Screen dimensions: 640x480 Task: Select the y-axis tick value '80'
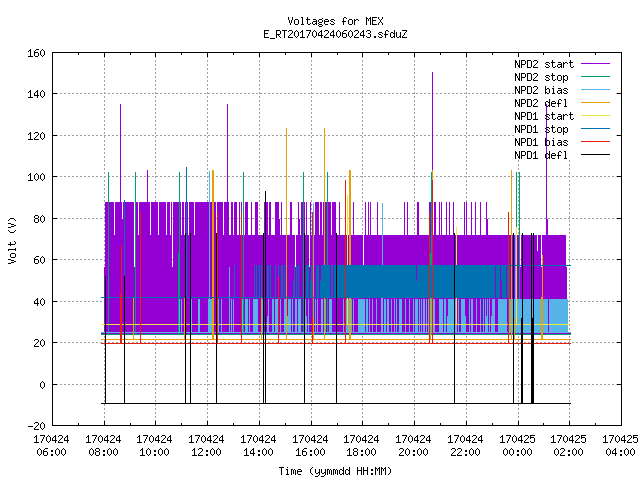pos(39,219)
